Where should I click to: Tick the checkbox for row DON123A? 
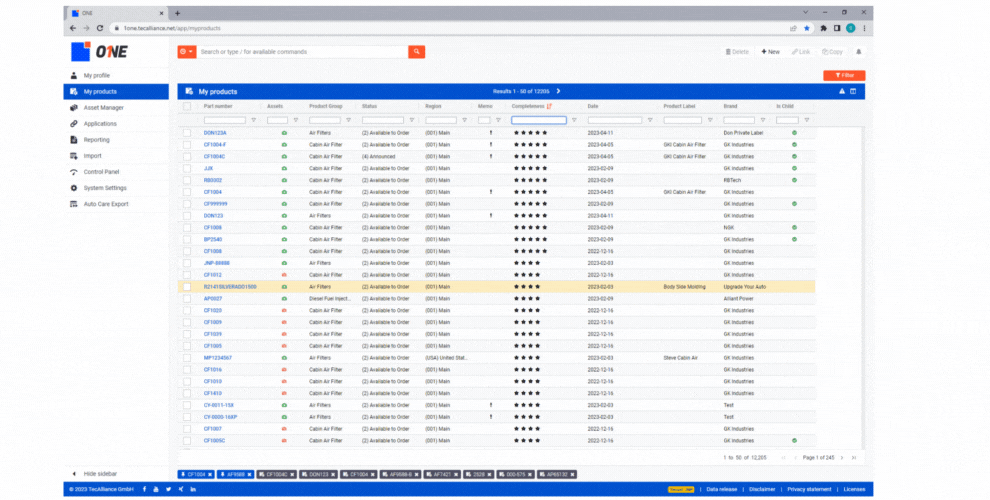coord(187,132)
